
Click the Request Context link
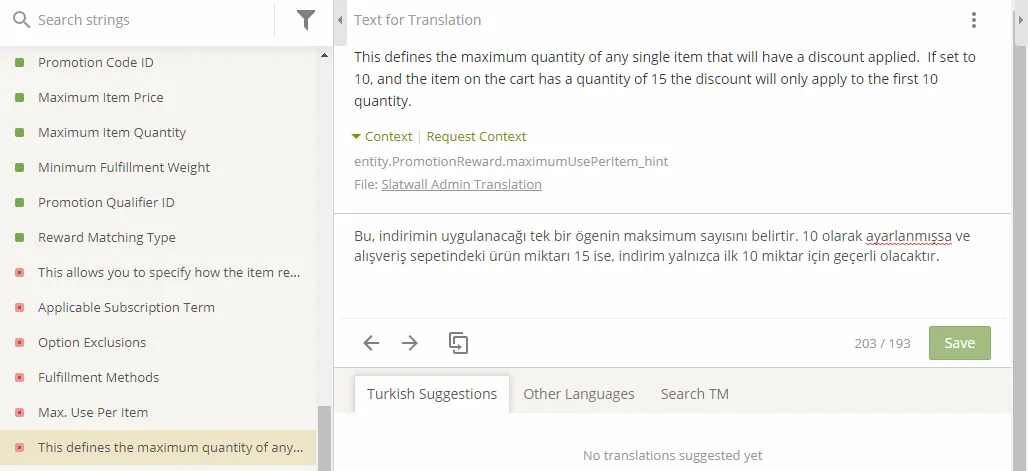tap(476, 136)
